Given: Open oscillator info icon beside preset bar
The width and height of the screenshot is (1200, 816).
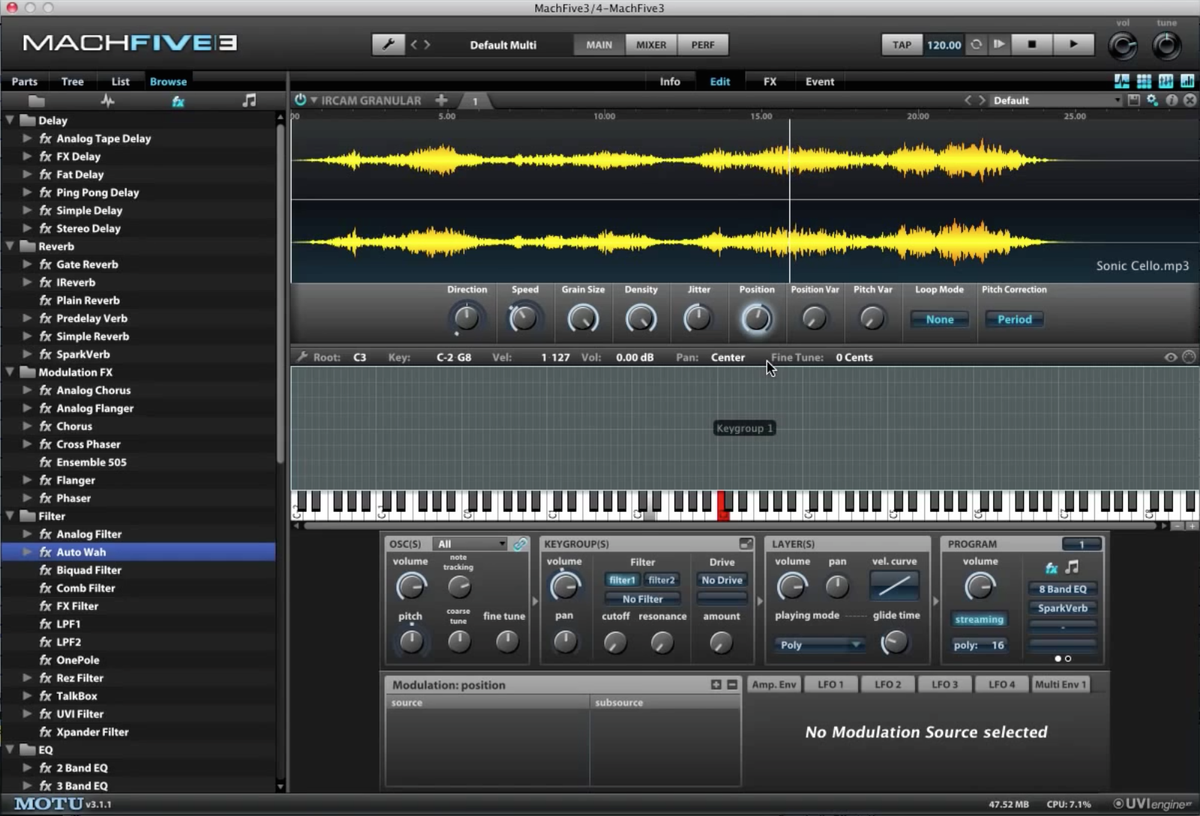Looking at the screenshot, I should [1172, 100].
